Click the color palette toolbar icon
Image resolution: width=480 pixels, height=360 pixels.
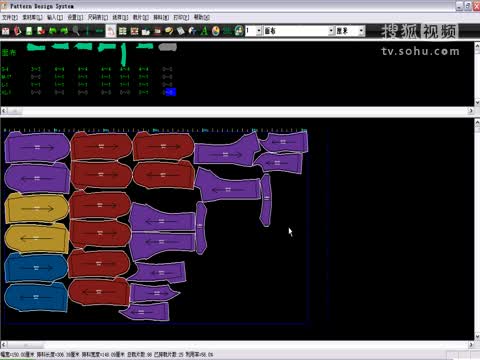point(216,31)
